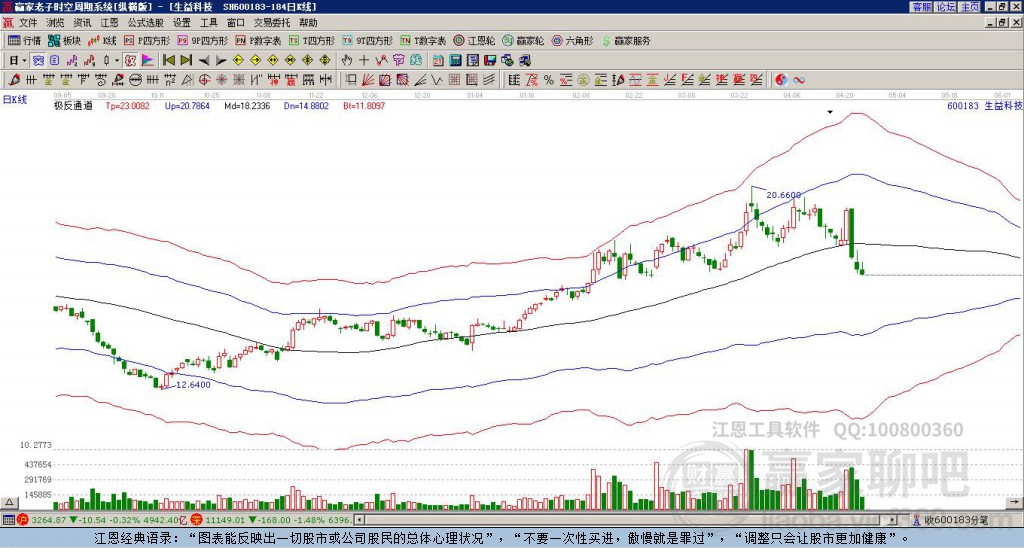This screenshot has width=1024, height=548.
Task: Open the 行情 market quotes view
Action: tap(24, 40)
